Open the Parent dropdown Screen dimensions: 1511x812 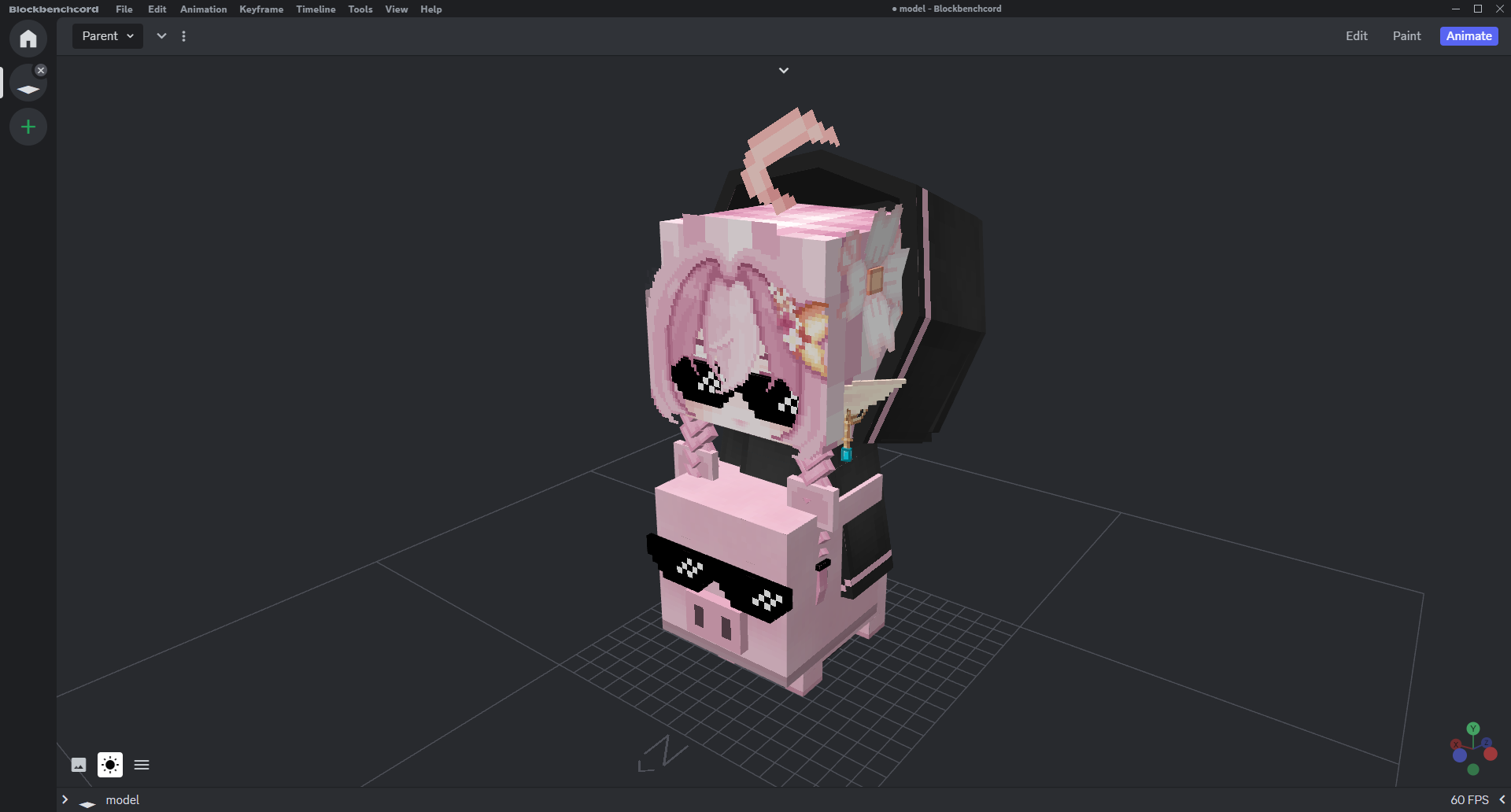108,36
